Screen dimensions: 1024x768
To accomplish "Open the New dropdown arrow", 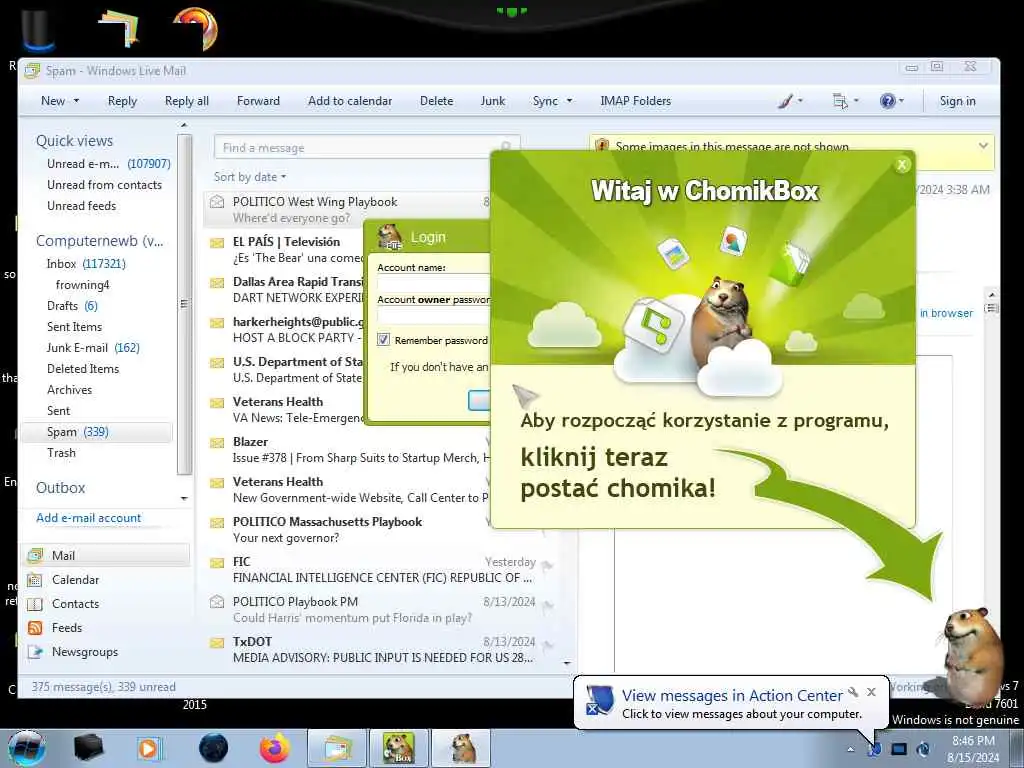I will click(x=76, y=101).
